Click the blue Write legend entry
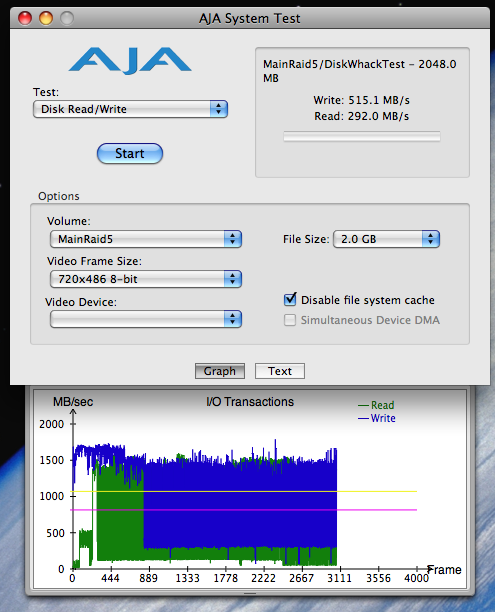This screenshot has width=495, height=612. [377, 418]
